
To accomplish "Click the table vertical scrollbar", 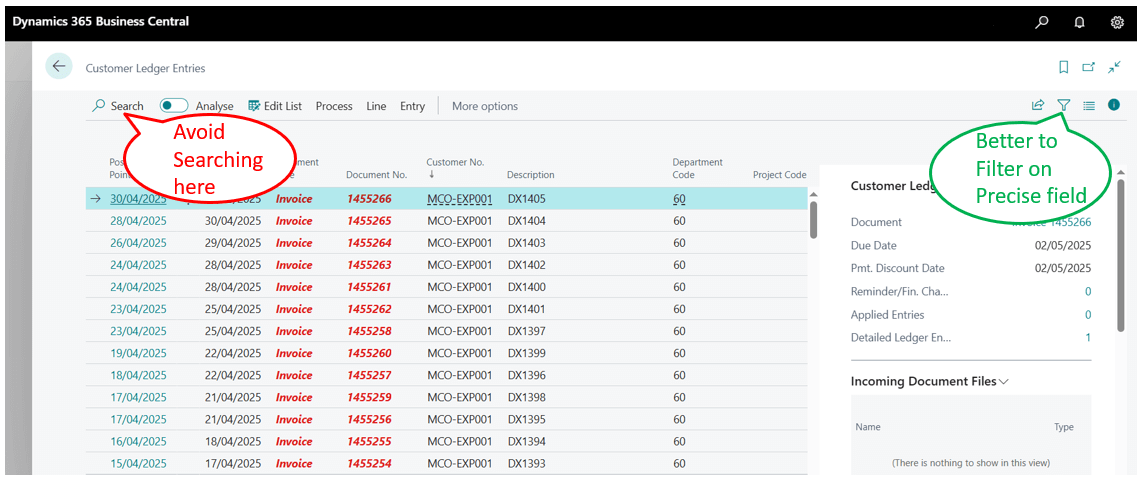I will 814,218.
